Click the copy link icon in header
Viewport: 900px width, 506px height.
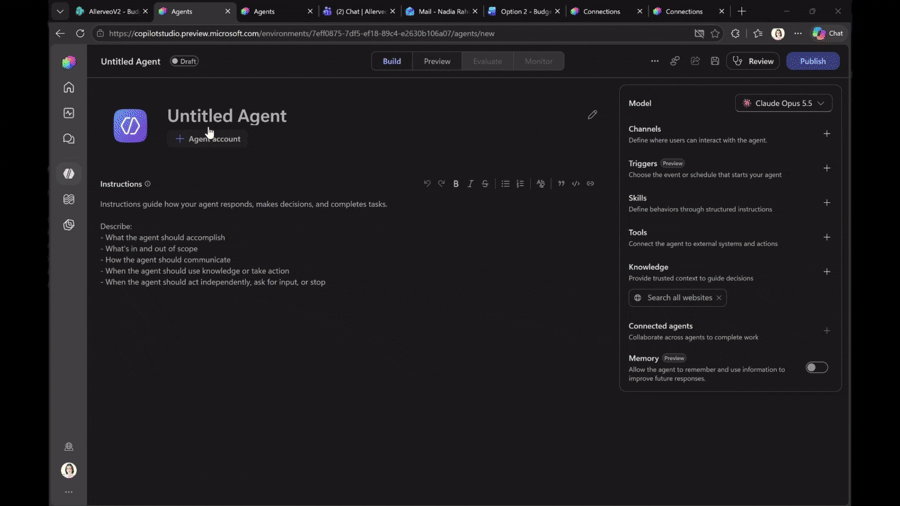coord(674,61)
